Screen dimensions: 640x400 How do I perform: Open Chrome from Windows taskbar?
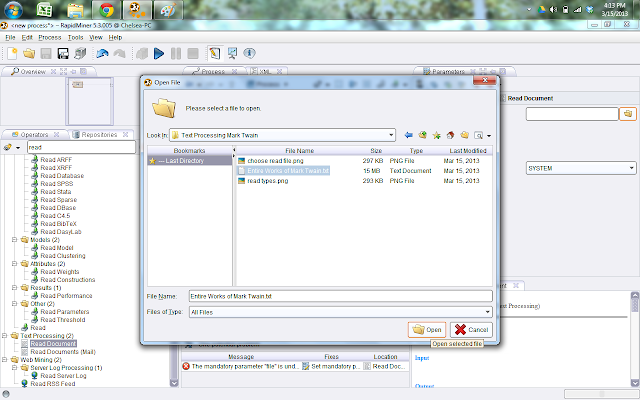tap(107, 10)
